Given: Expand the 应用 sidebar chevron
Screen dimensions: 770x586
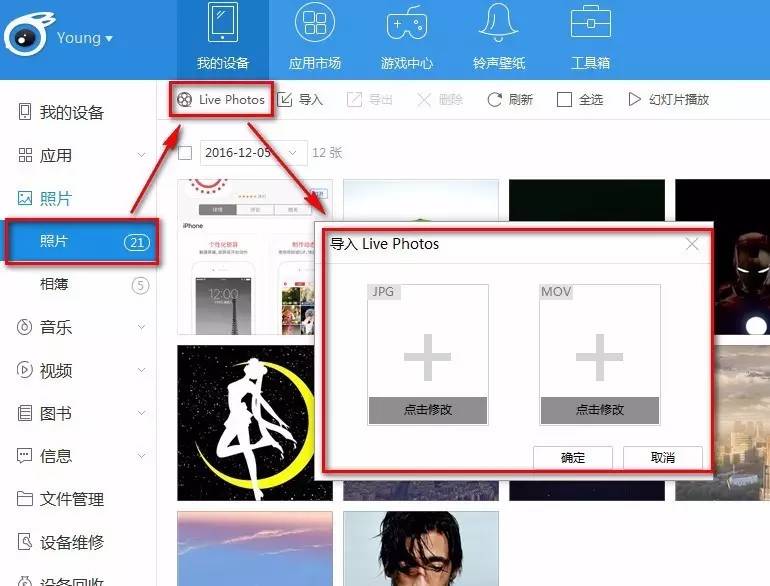Looking at the screenshot, I should (x=141, y=155).
